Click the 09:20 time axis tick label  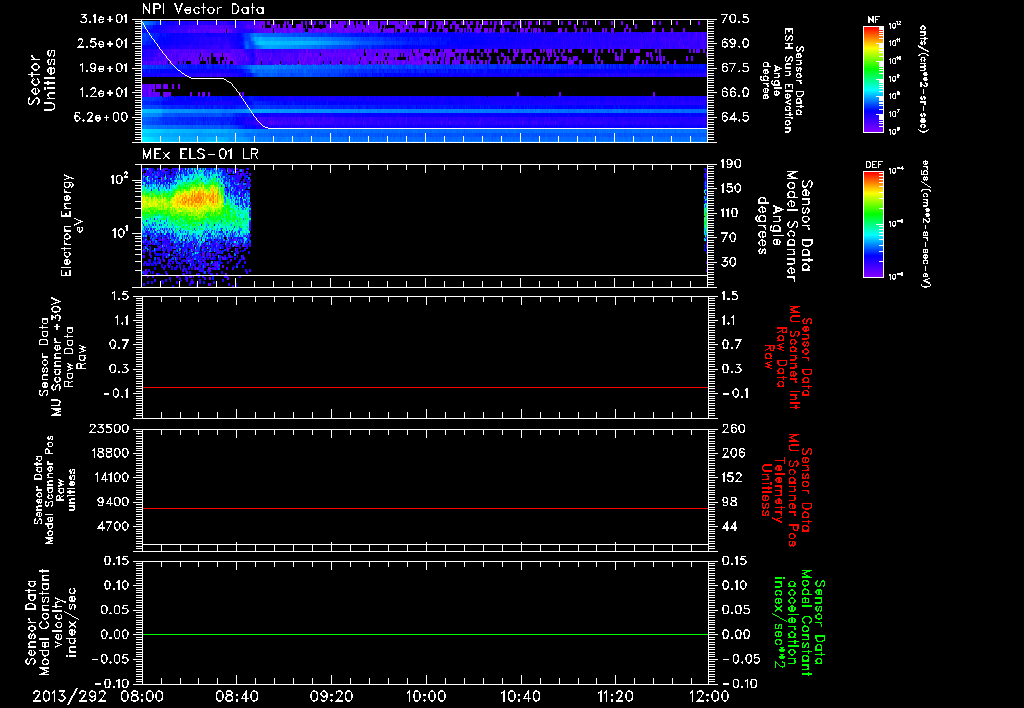(x=331, y=695)
